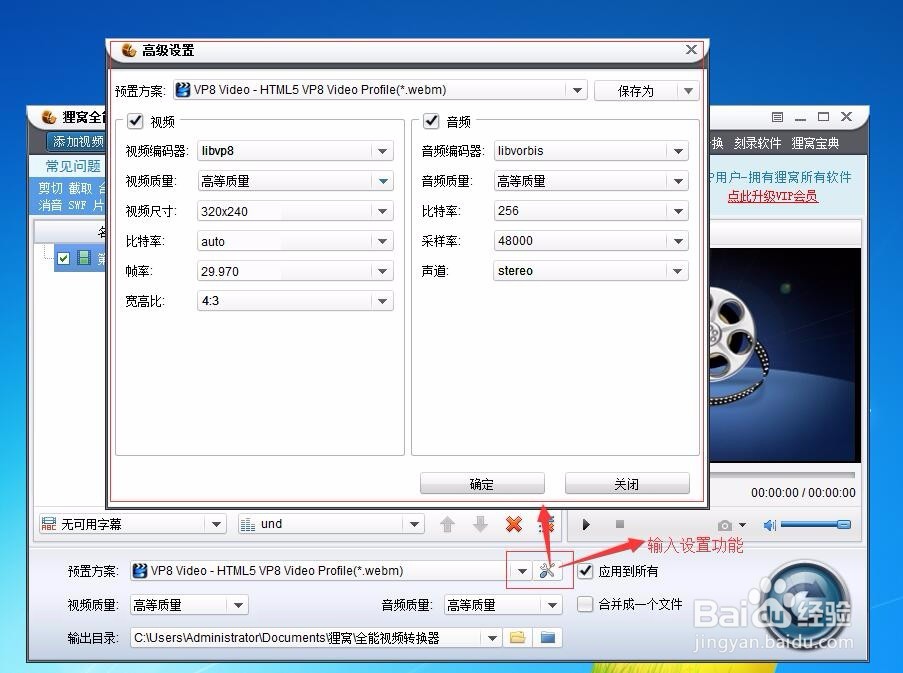903x673 pixels.
Task: Expand 视频质量 dropdown in dialog
Action: pos(382,181)
